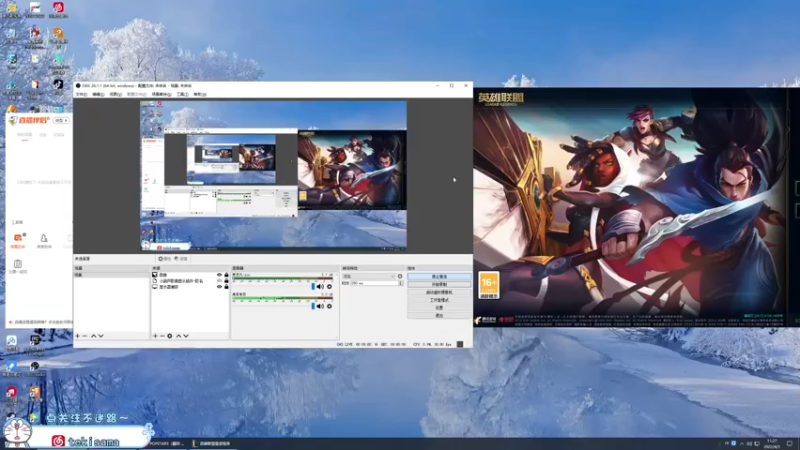Click the Start Virtual Camera button
Image resolution: width=800 pixels, height=450 pixels.
coord(439,292)
